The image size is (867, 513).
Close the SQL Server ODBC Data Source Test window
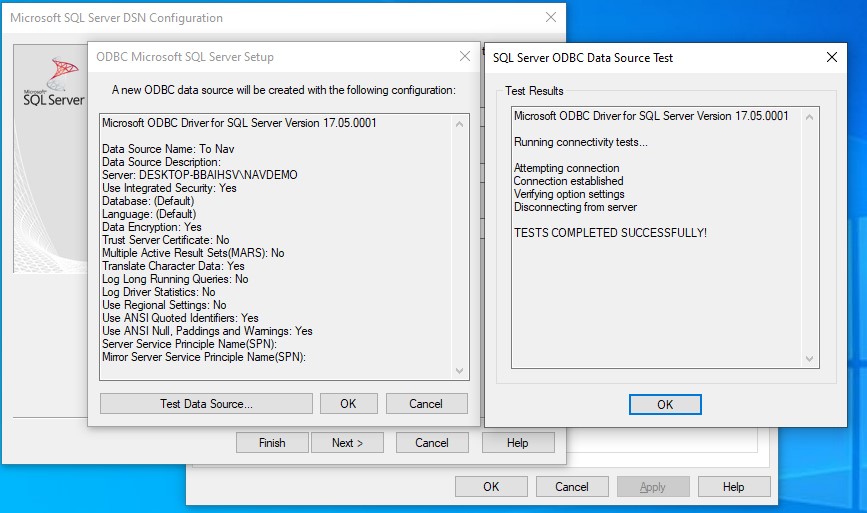(832, 57)
